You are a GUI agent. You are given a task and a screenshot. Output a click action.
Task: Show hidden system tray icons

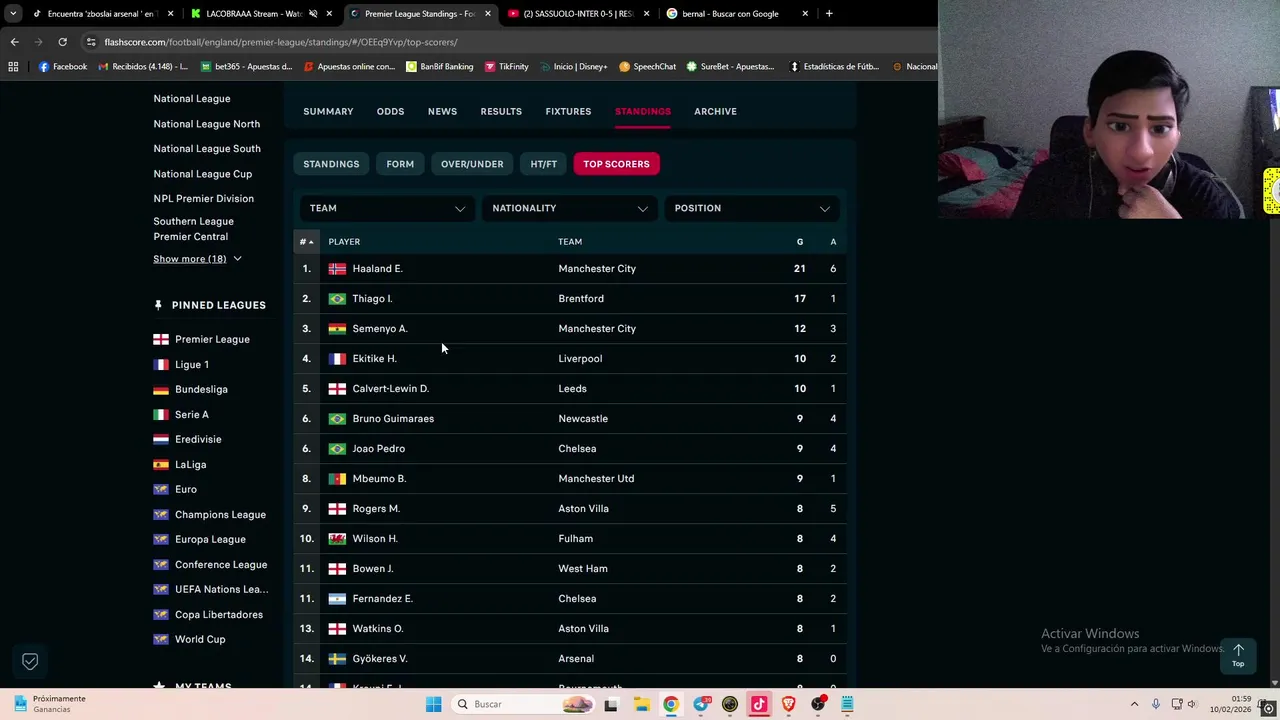[1134, 704]
